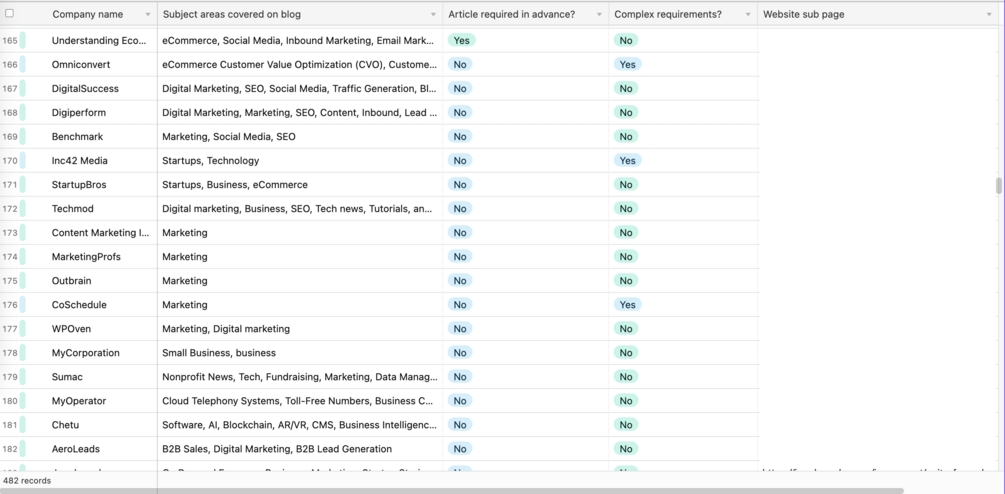Click the Company name column header
1005x494 pixels.
(88, 14)
